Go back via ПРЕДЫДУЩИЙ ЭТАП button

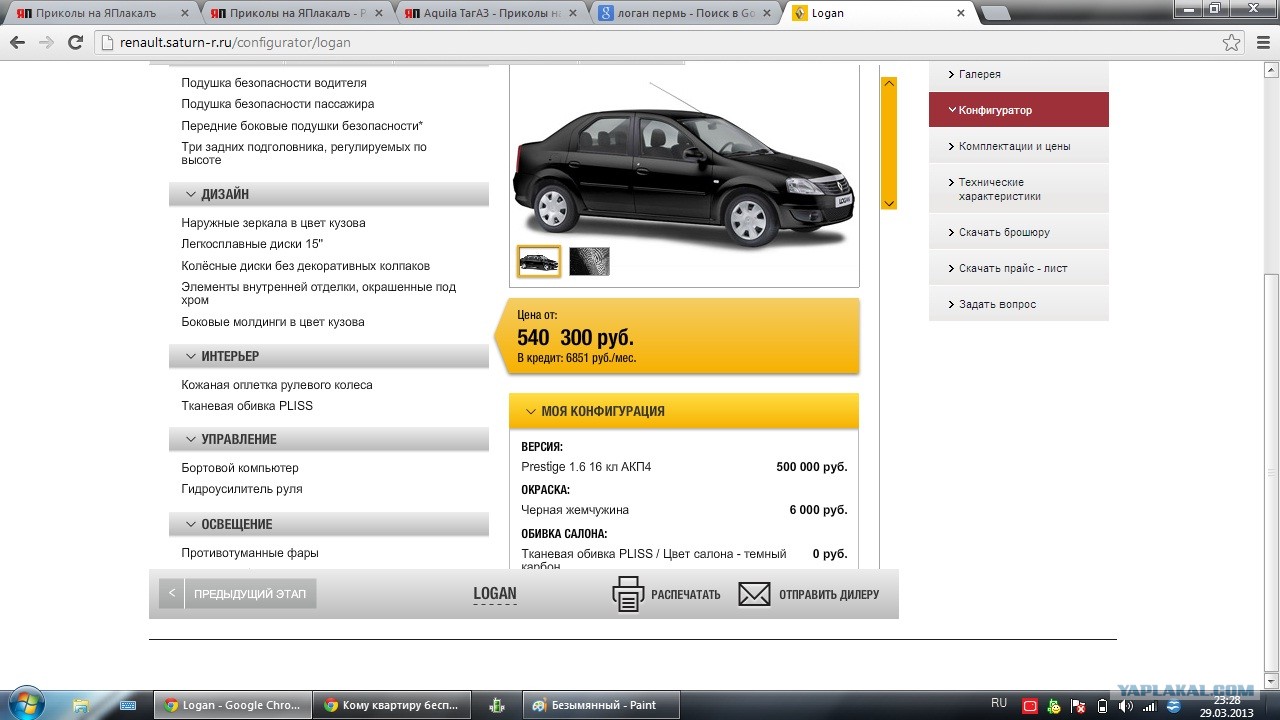(x=238, y=593)
